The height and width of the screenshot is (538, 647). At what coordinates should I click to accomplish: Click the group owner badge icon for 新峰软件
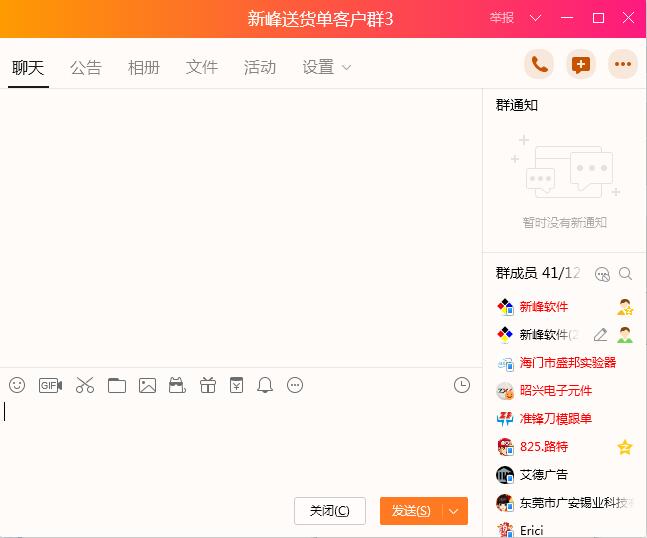click(625, 307)
